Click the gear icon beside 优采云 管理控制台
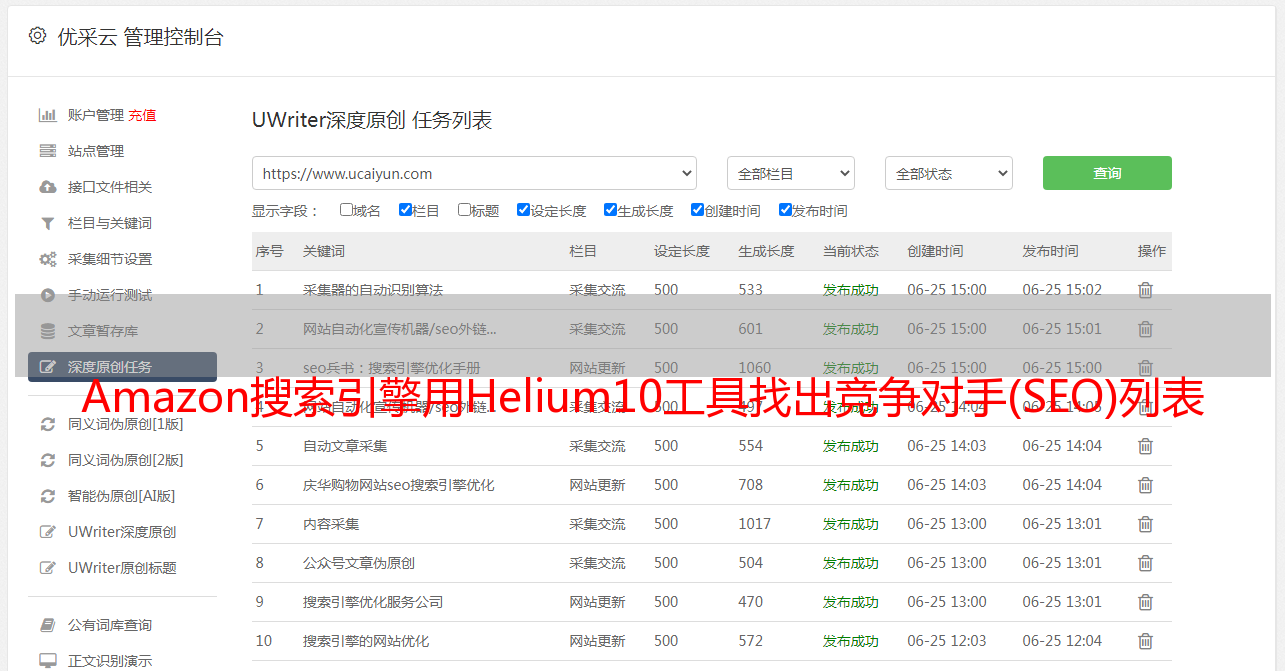 (x=37, y=36)
